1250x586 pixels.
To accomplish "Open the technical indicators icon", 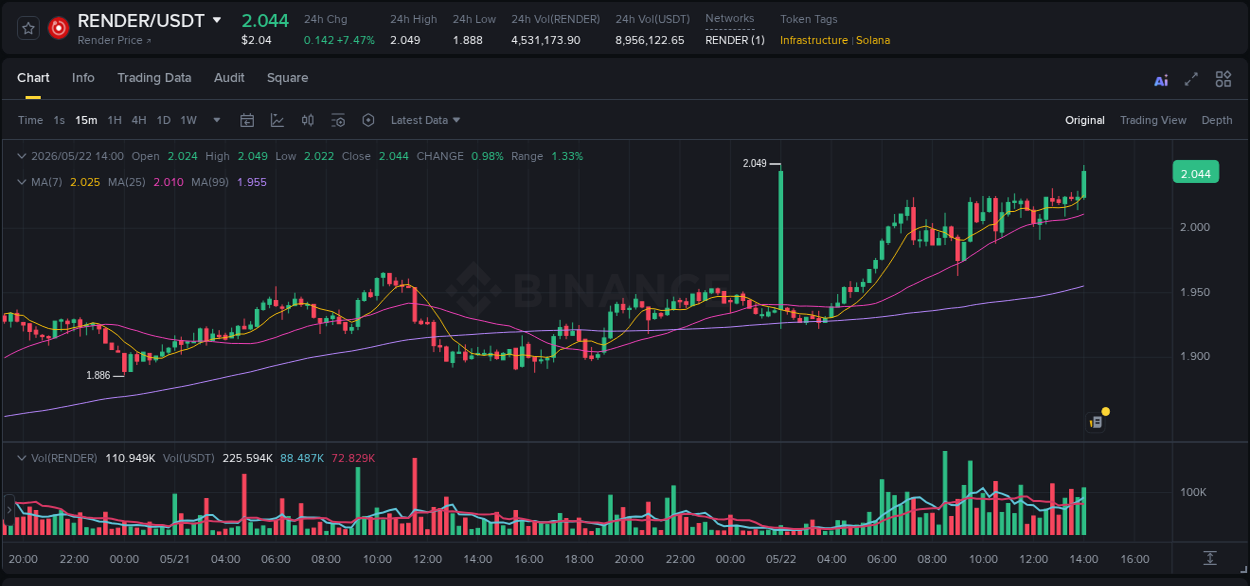I will (x=277, y=120).
